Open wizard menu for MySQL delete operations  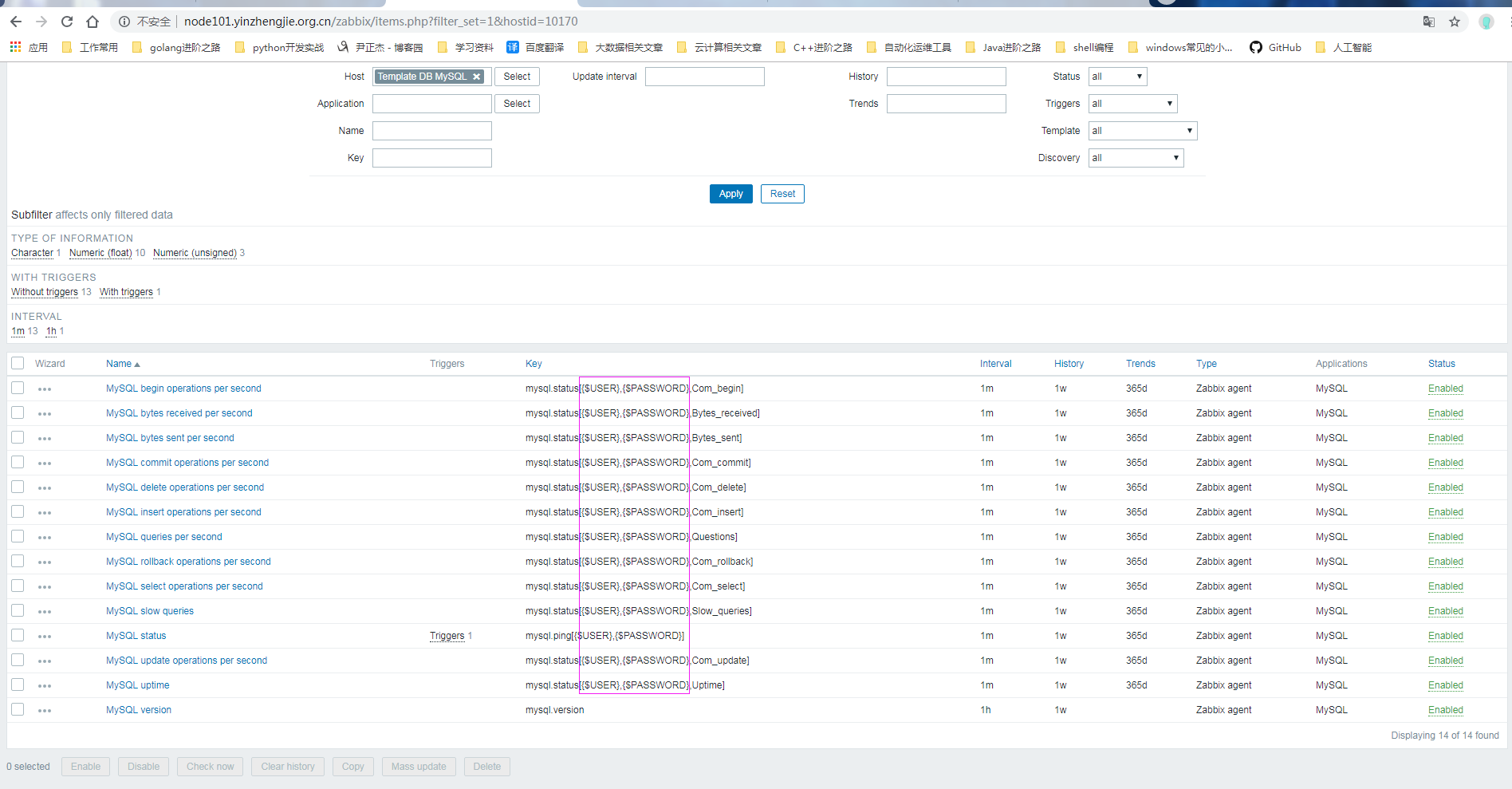click(x=45, y=488)
